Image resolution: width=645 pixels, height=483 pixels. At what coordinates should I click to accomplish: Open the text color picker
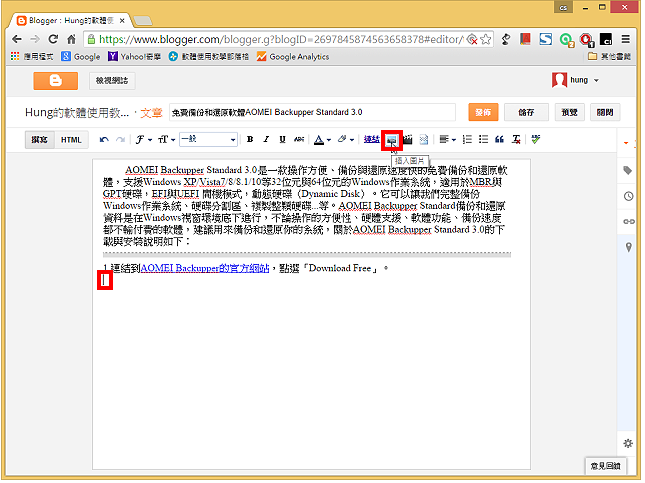coord(322,140)
